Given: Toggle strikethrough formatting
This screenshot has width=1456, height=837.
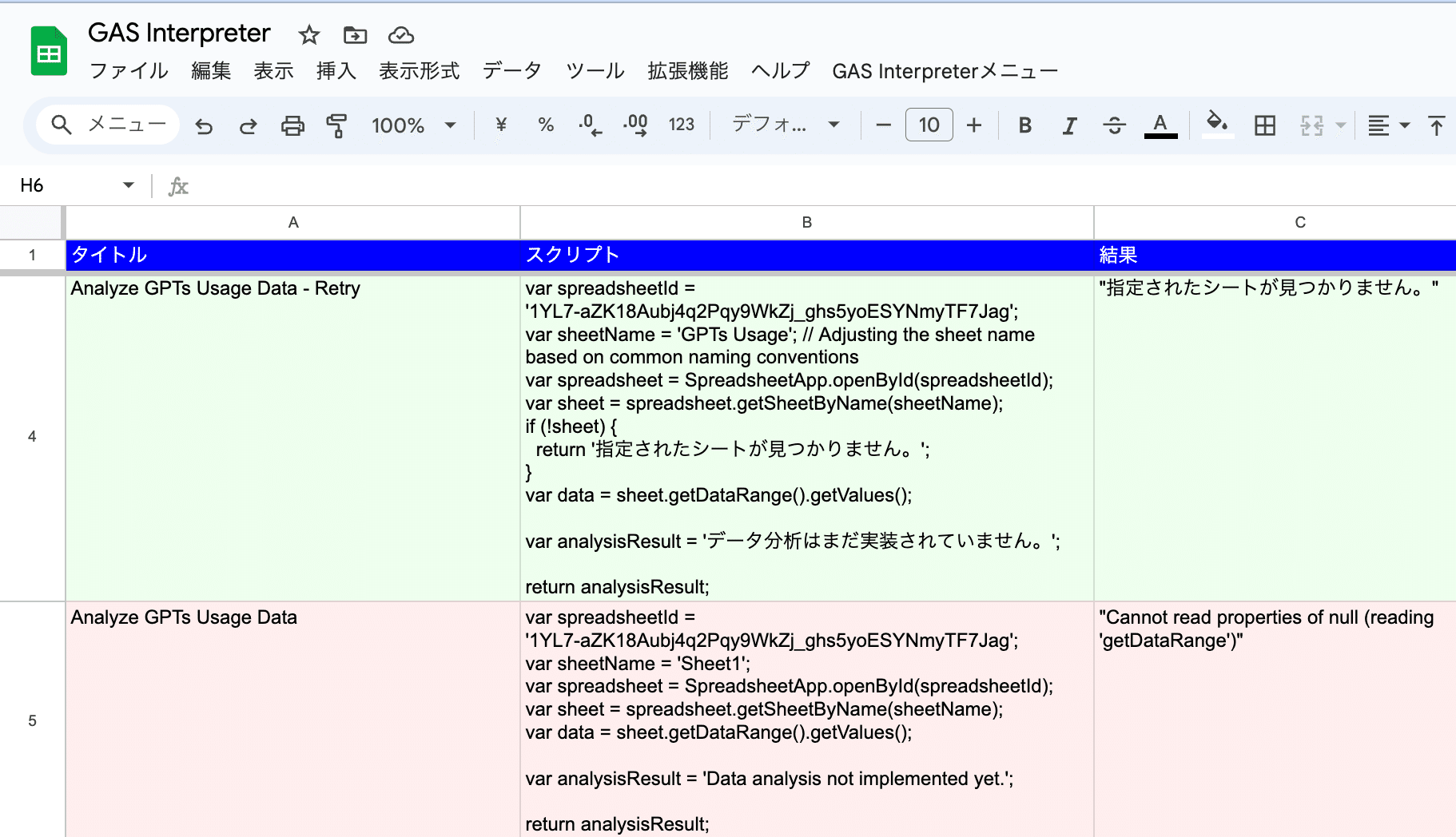Looking at the screenshot, I should tap(1114, 125).
